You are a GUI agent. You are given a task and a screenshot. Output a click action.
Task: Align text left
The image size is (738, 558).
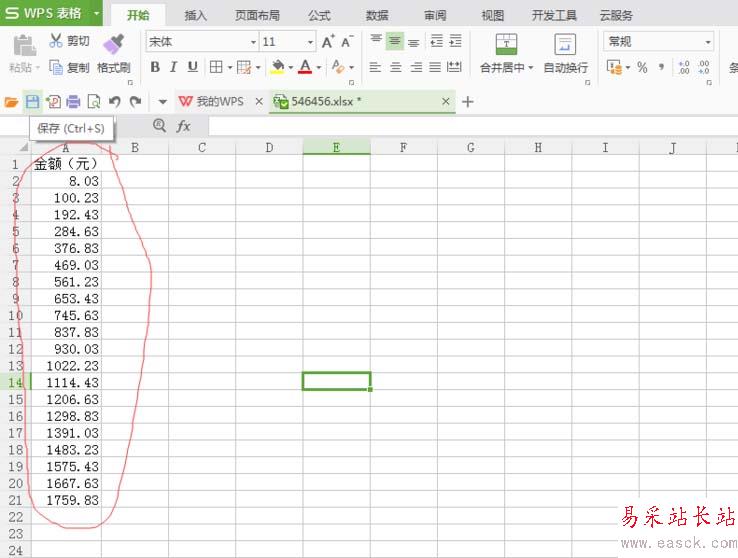[x=375, y=67]
